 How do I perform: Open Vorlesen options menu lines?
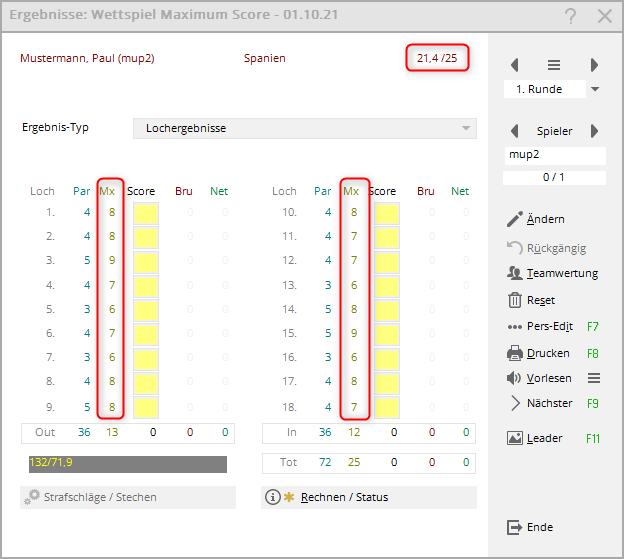coord(593,378)
